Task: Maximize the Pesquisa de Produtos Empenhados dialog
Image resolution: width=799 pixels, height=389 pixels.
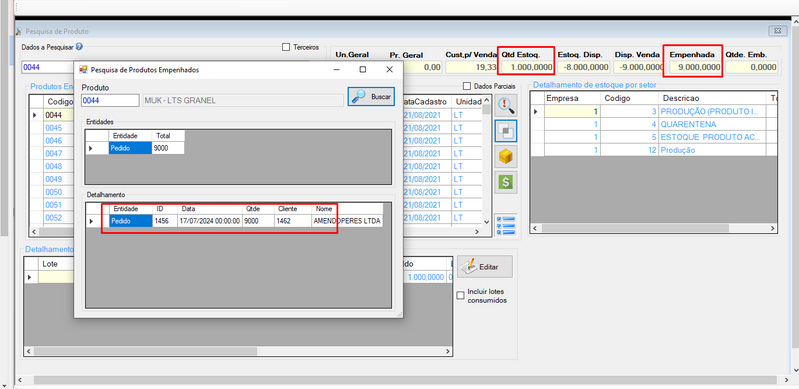Action: point(363,69)
